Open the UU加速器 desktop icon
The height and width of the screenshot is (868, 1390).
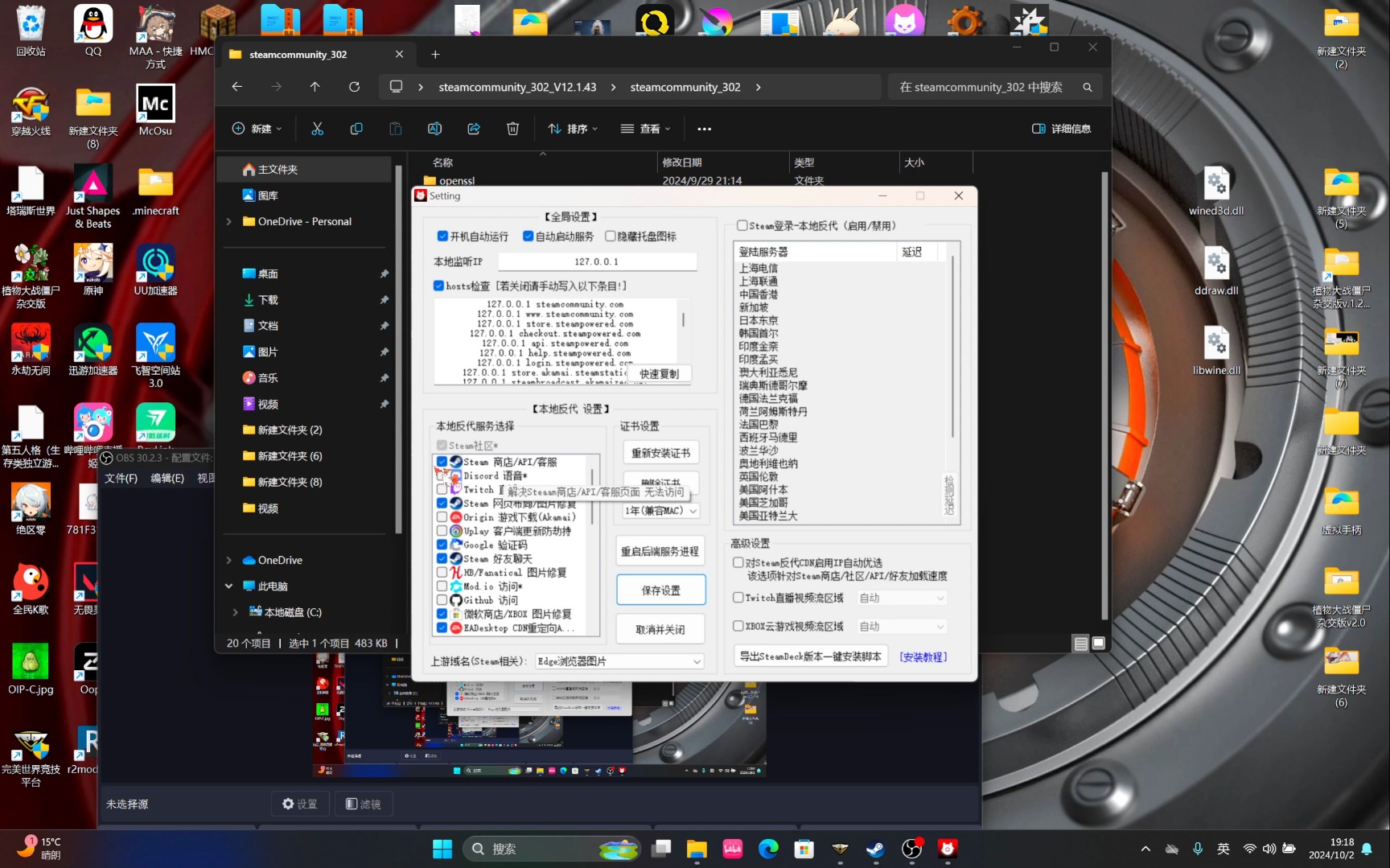click(155, 270)
